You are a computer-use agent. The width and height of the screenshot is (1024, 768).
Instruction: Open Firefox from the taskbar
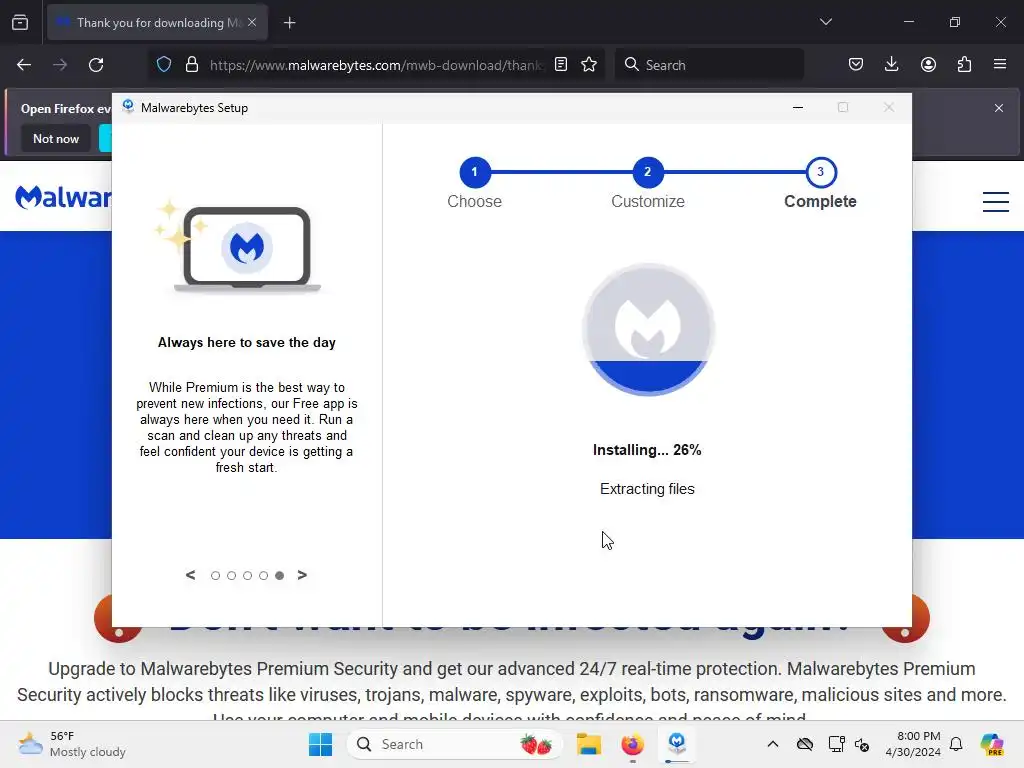click(x=632, y=744)
